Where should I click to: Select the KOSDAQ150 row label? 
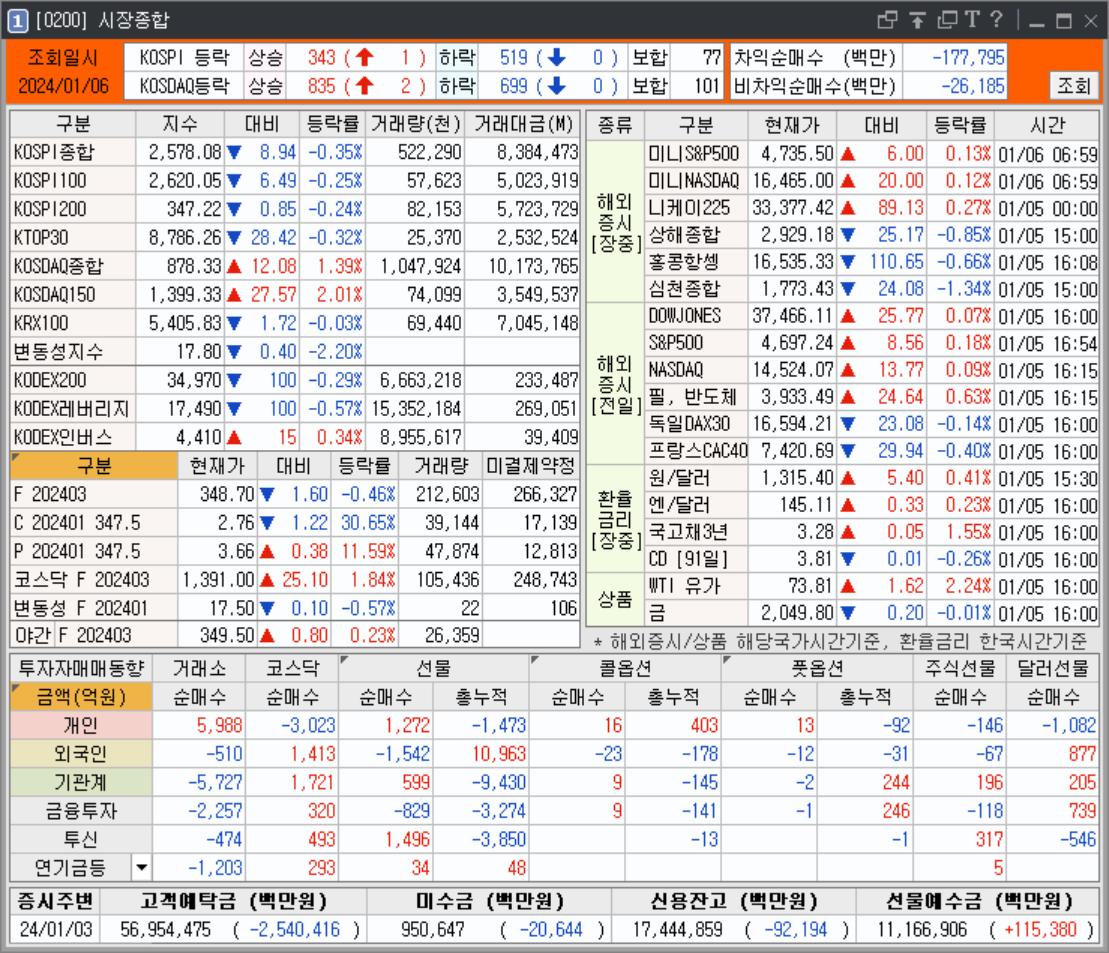tap(73, 294)
